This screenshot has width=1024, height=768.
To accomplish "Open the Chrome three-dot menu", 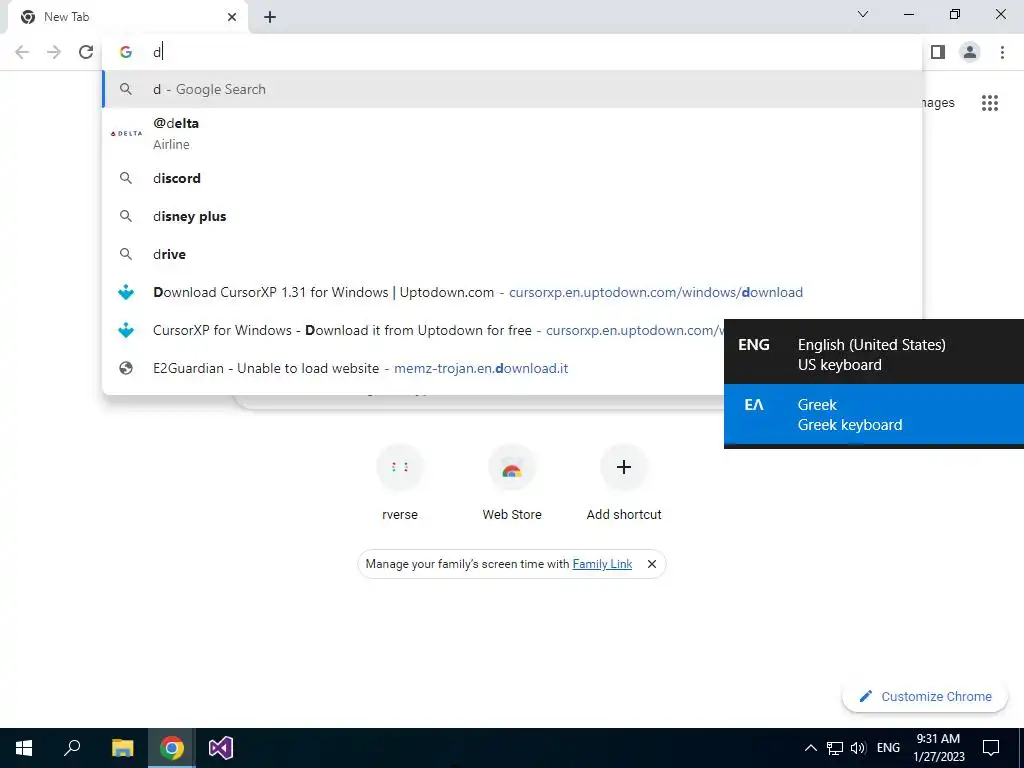I will click(x=1002, y=52).
